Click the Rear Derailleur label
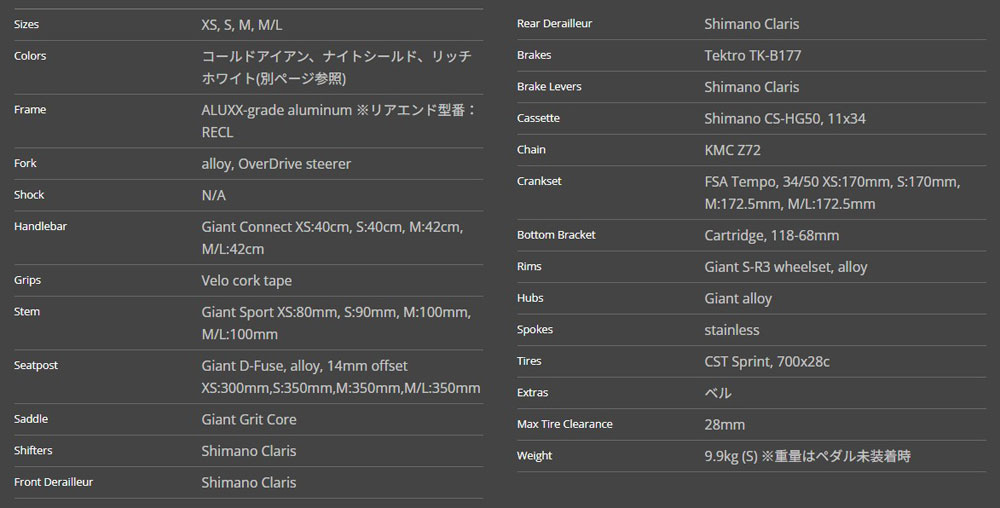 [557, 23]
